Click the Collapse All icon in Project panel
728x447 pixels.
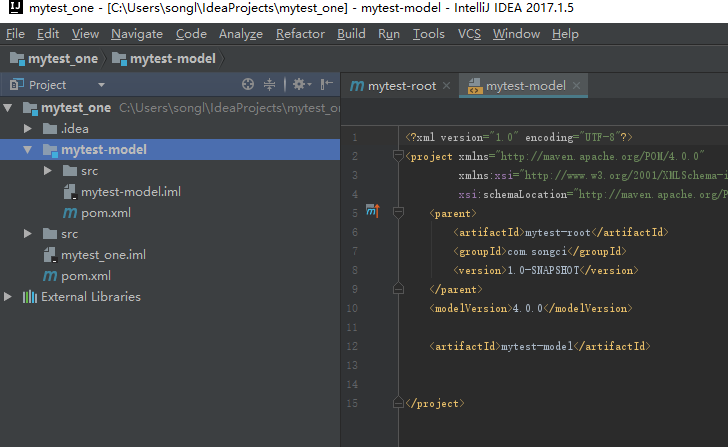270,85
